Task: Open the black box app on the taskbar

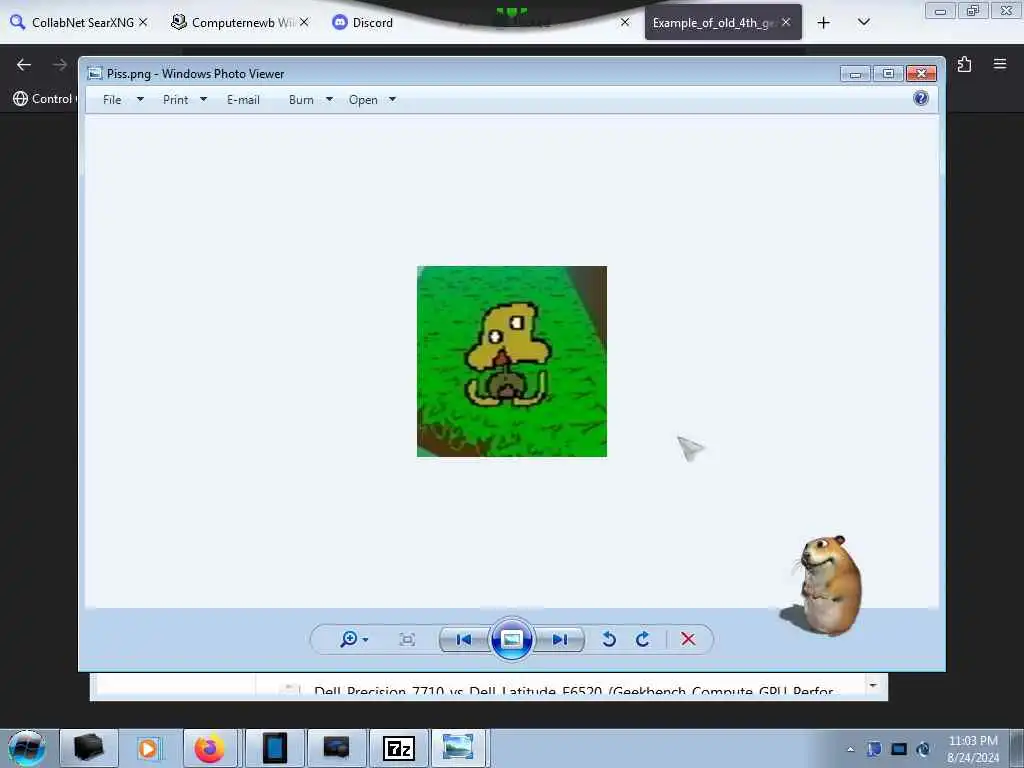Action: tap(89, 748)
